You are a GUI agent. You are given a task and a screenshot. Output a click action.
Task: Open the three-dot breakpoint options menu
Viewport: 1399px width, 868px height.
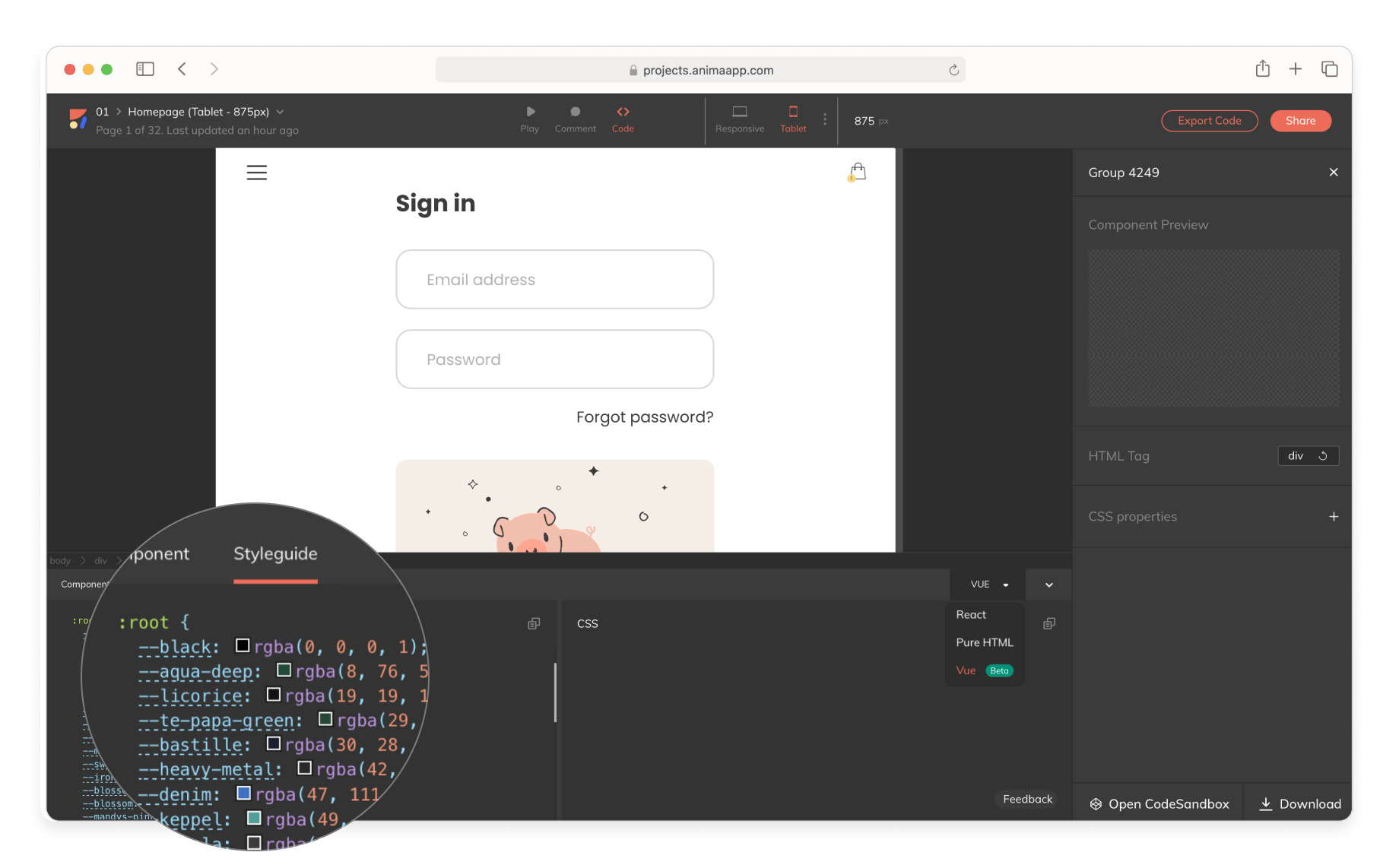825,120
